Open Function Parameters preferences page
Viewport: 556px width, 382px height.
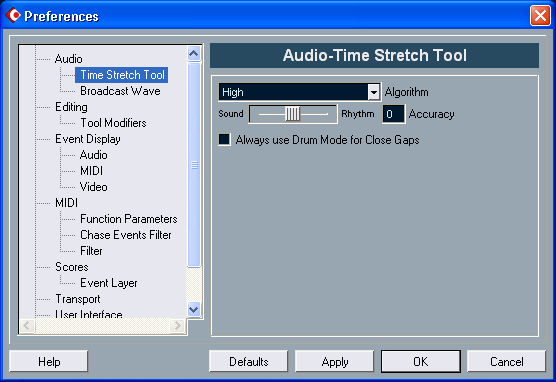(129, 219)
